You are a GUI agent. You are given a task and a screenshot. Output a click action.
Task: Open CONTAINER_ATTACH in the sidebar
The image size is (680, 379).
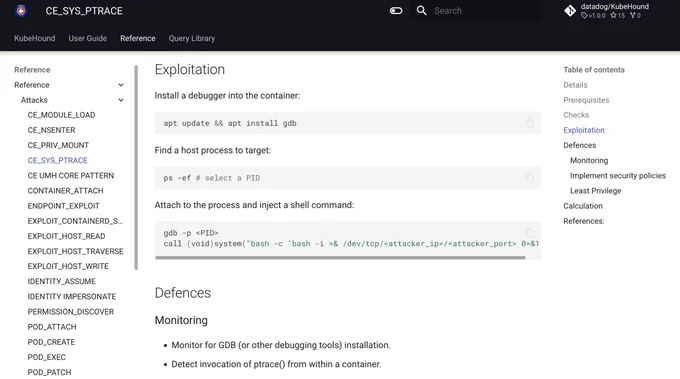coord(65,191)
